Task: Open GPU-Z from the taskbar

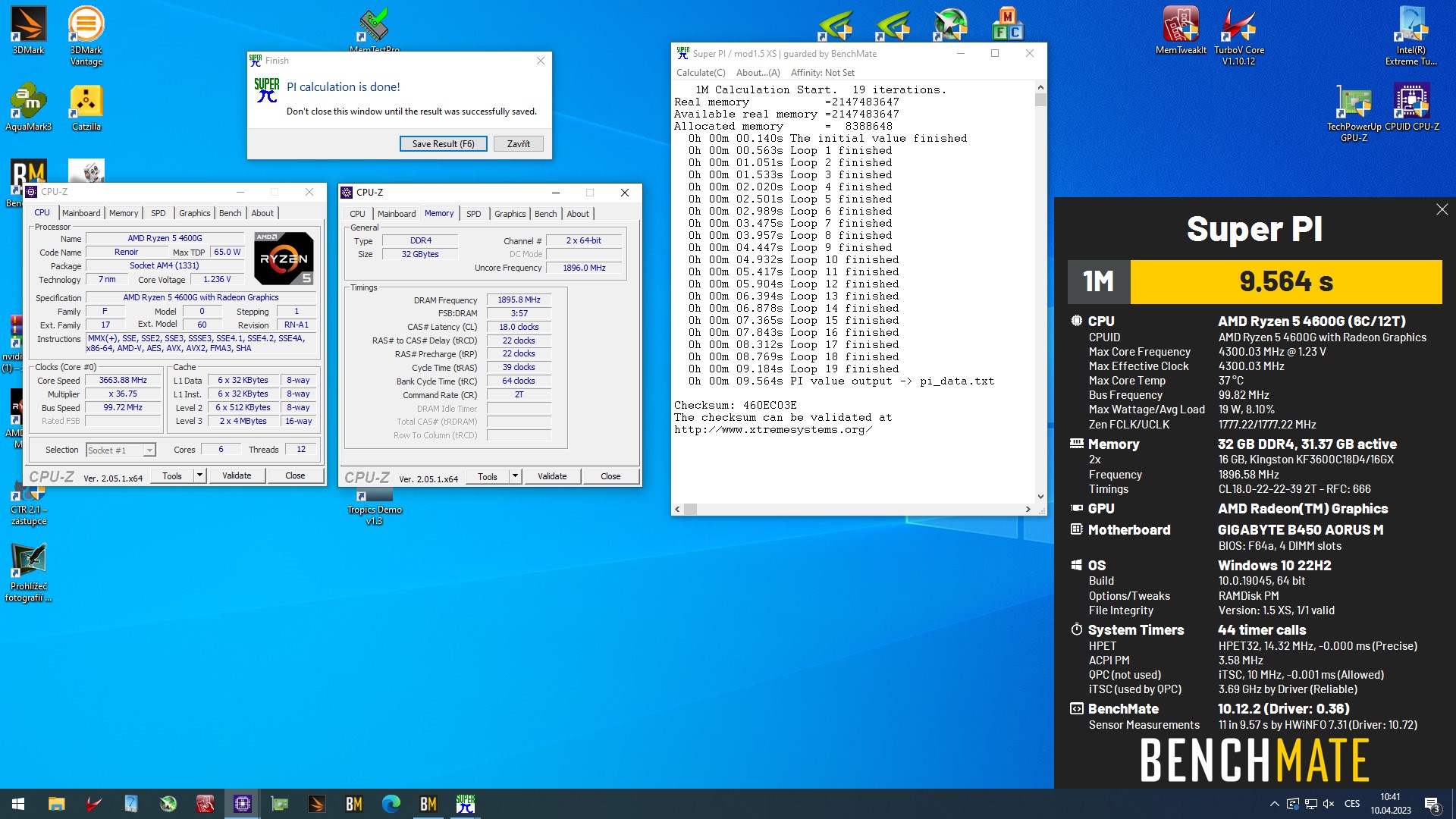Action: pyautogui.click(x=279, y=804)
